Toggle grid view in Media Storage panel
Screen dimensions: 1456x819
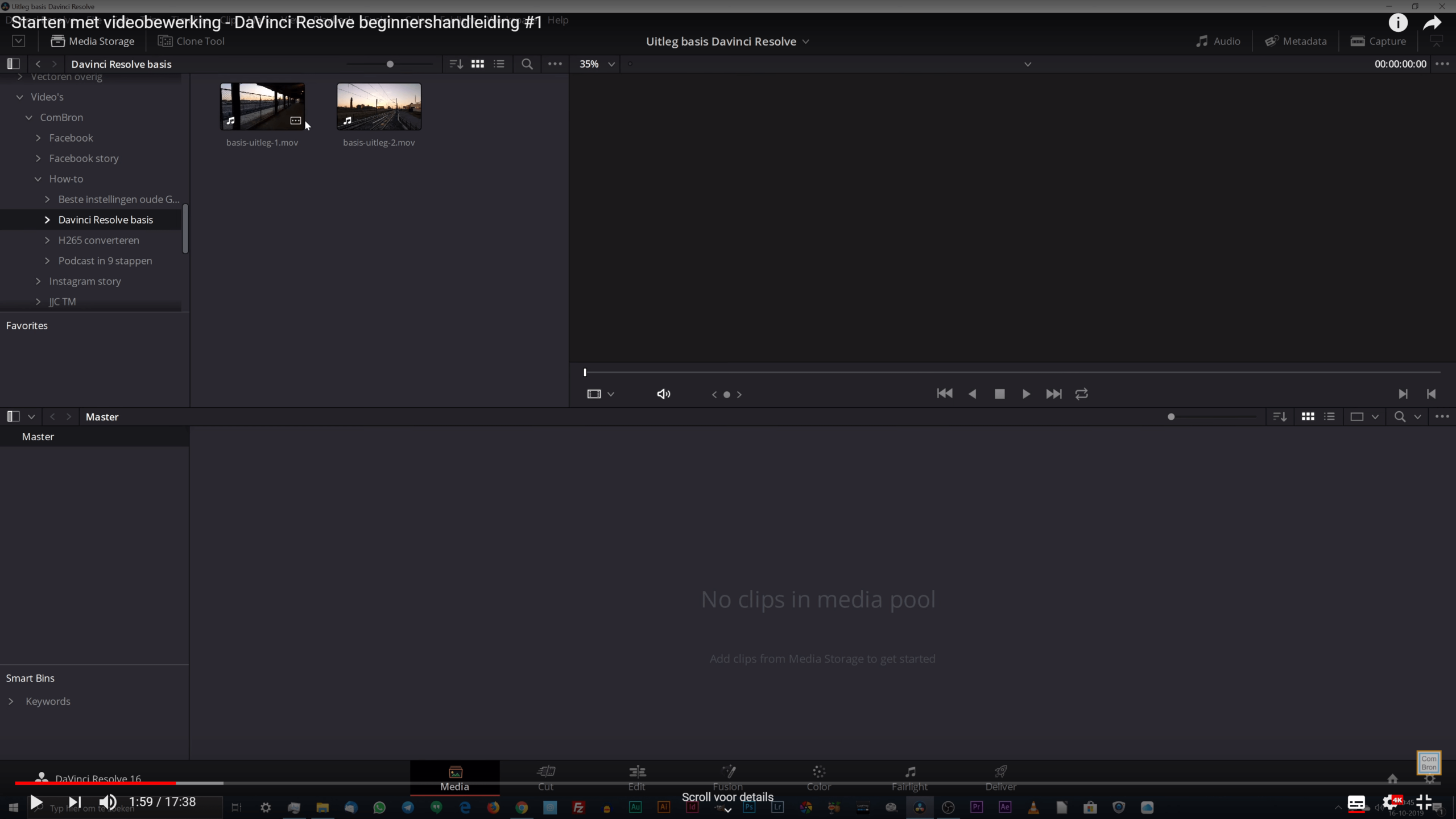[x=478, y=64]
